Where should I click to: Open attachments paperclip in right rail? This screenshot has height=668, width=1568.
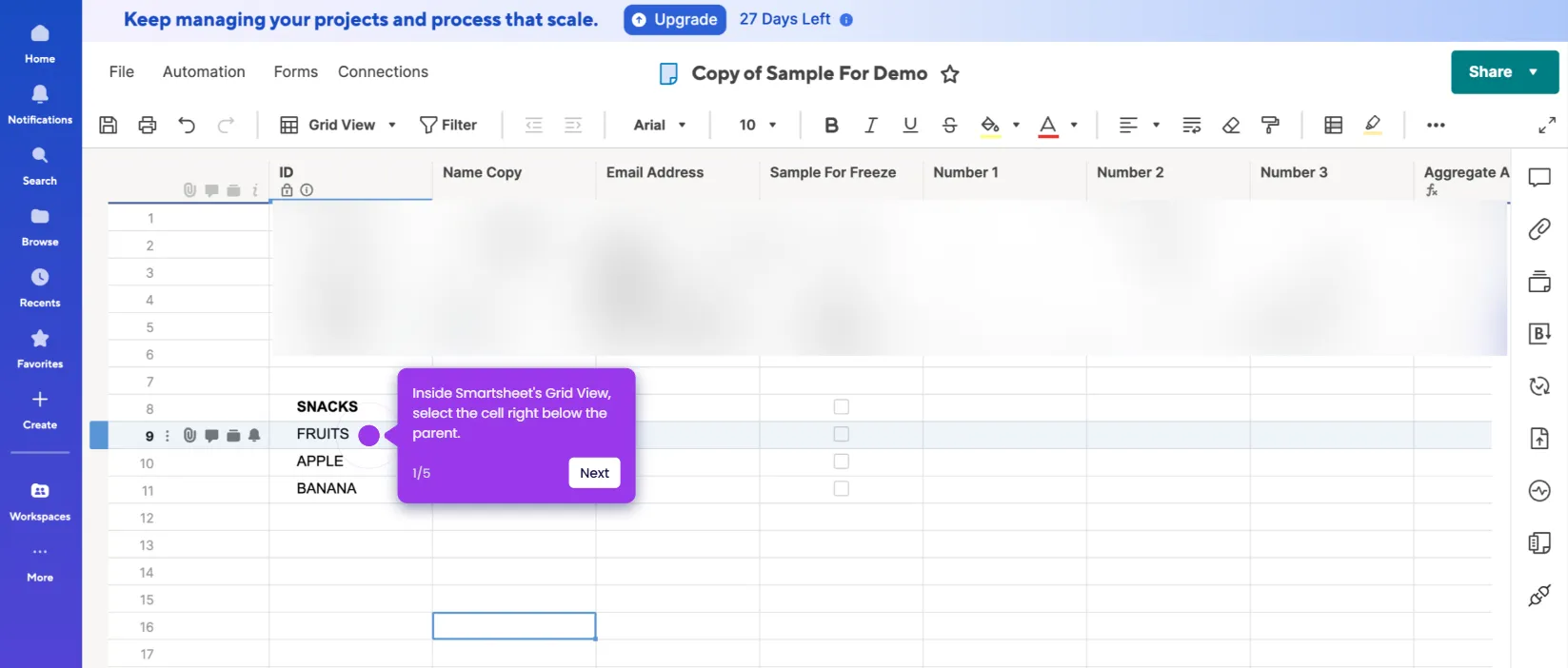pos(1539,229)
